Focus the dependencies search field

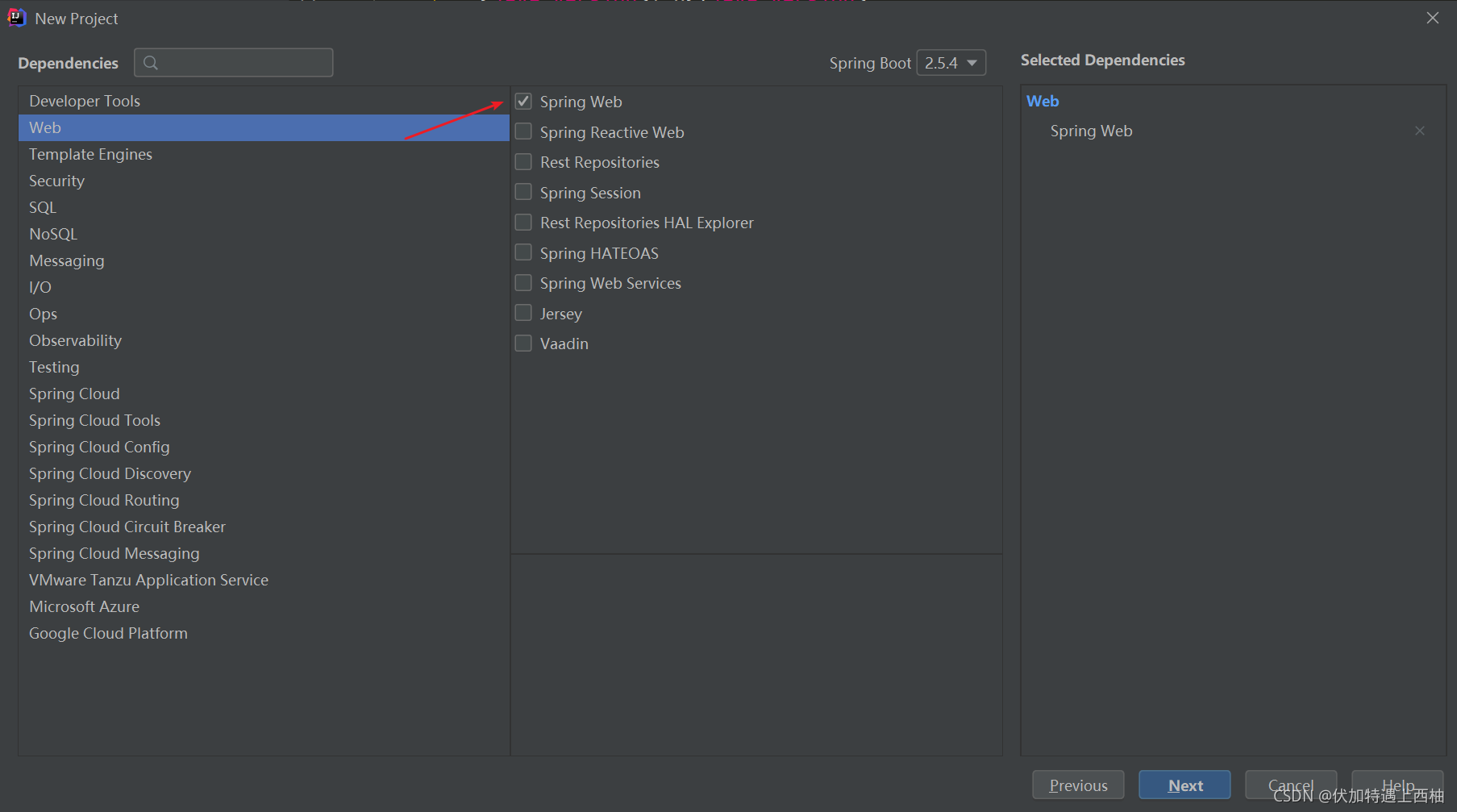[x=234, y=63]
